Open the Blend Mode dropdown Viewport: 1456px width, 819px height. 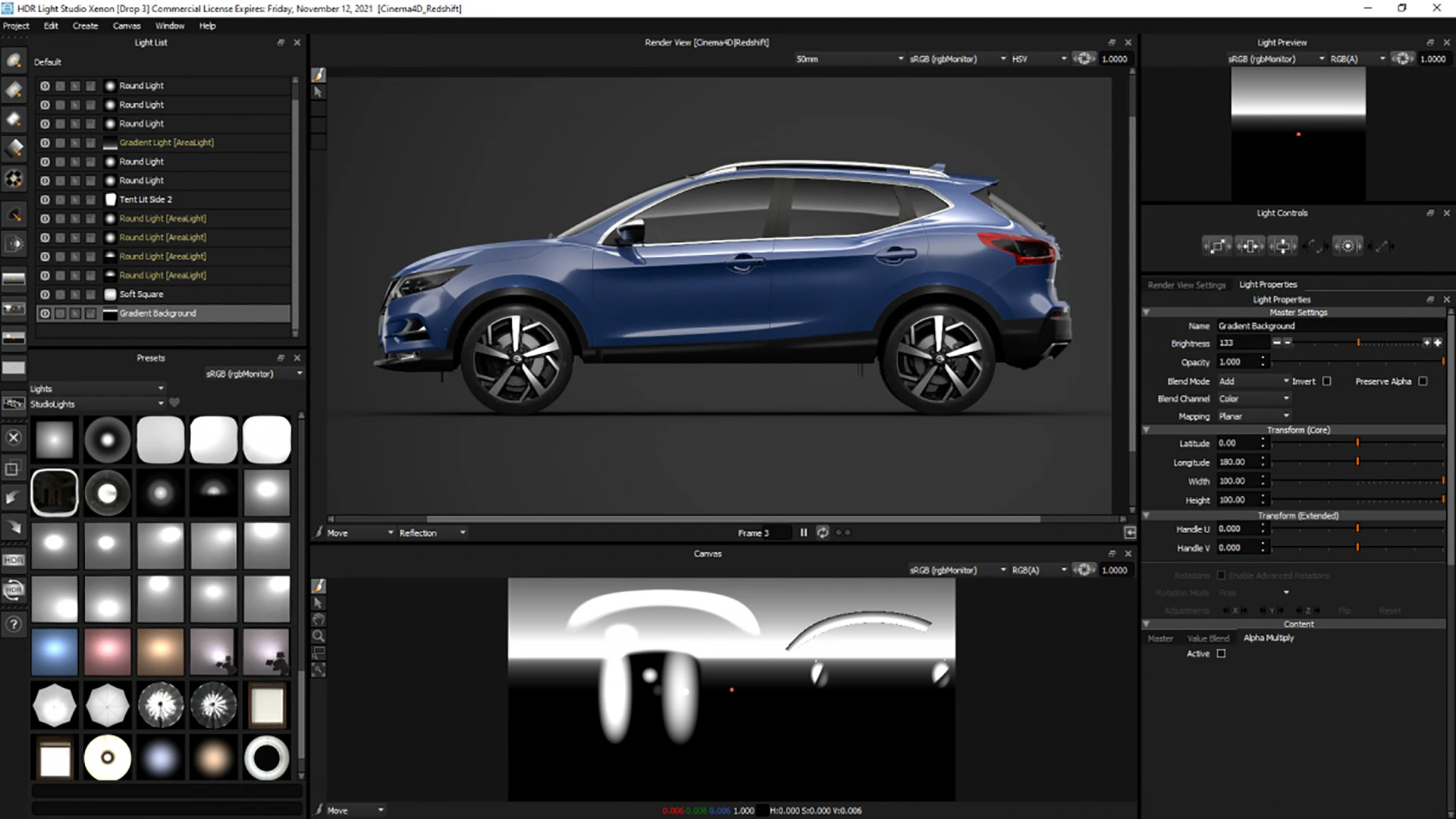point(1251,381)
